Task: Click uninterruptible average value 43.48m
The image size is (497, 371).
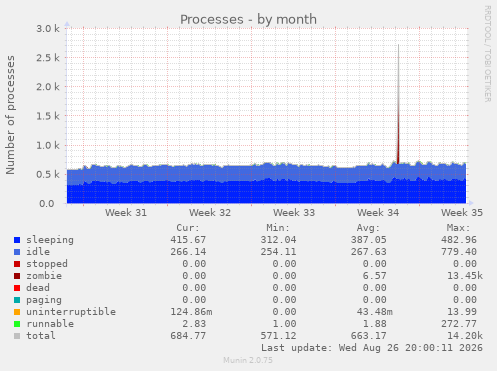Action: pyautogui.click(x=374, y=312)
